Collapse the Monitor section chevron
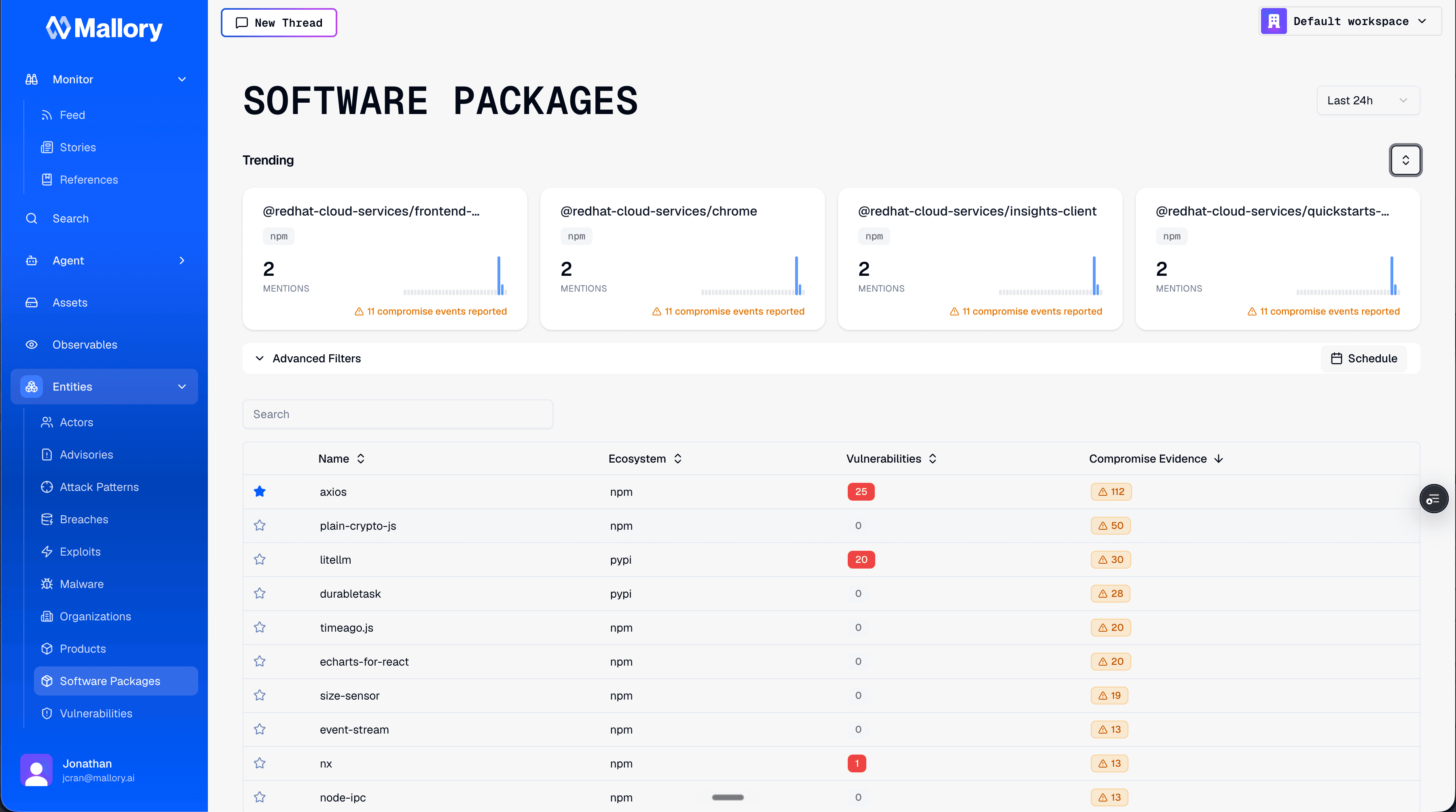The image size is (1456, 812). point(182,80)
